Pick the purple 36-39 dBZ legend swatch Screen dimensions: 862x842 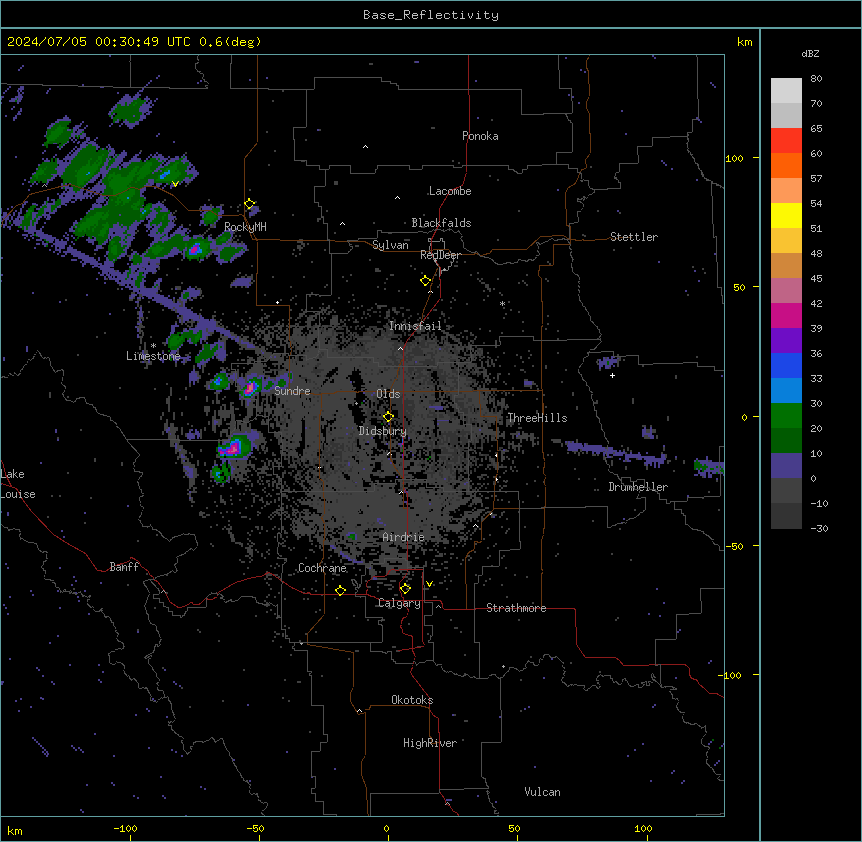coord(786,340)
